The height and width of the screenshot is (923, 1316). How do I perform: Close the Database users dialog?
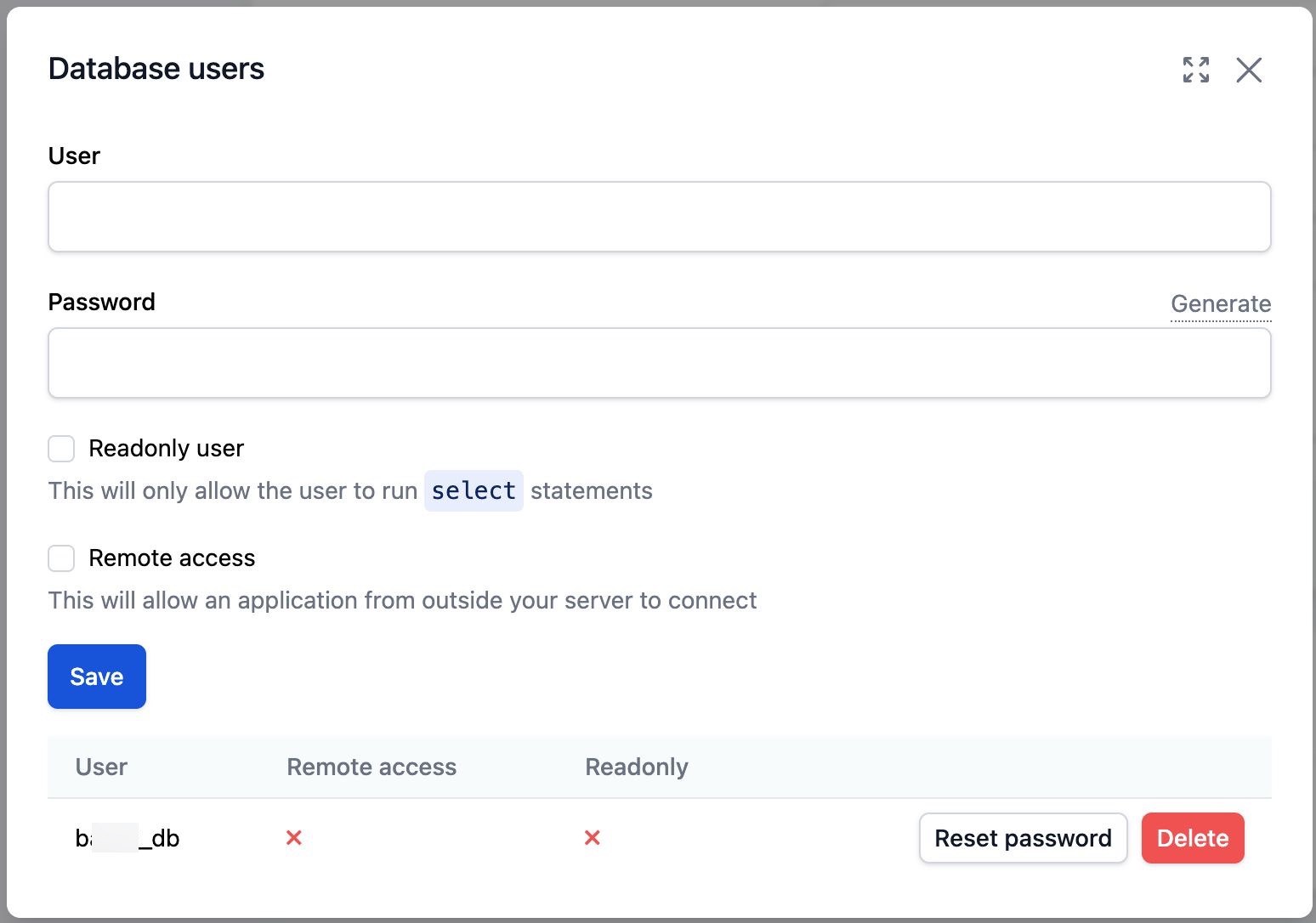[x=1249, y=70]
